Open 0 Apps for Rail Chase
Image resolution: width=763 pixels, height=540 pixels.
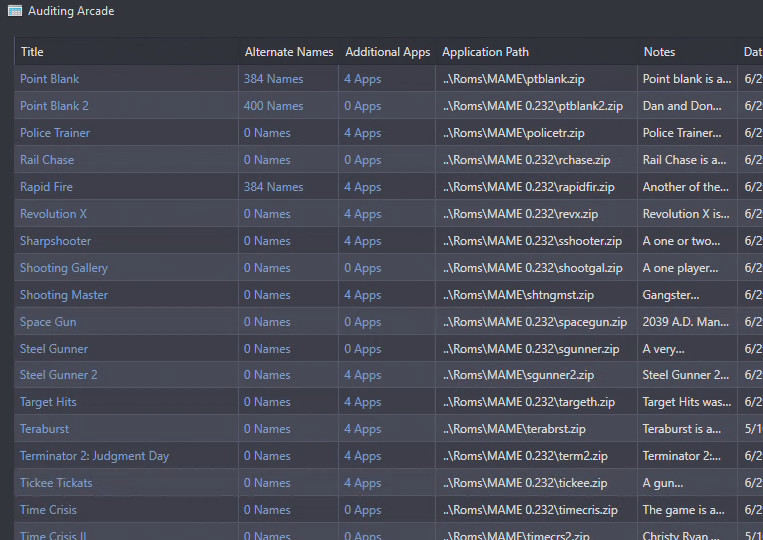363,160
